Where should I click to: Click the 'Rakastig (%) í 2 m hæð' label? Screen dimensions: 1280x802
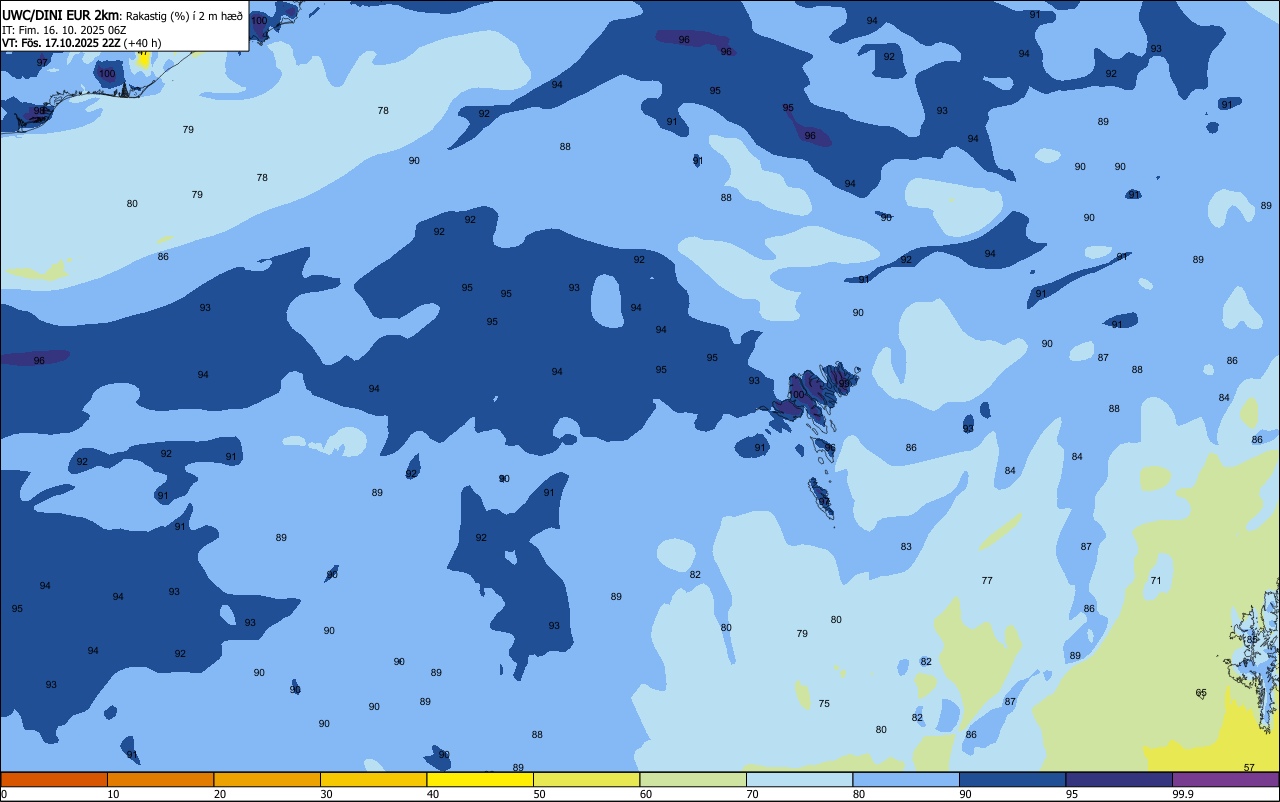point(184,15)
